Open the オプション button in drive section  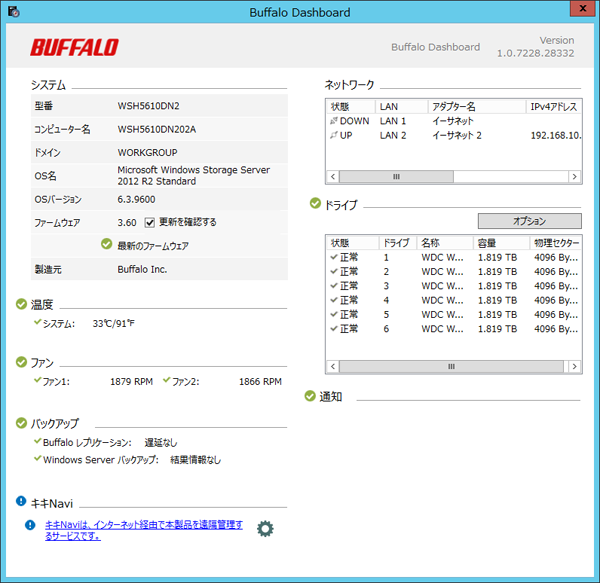(x=528, y=221)
